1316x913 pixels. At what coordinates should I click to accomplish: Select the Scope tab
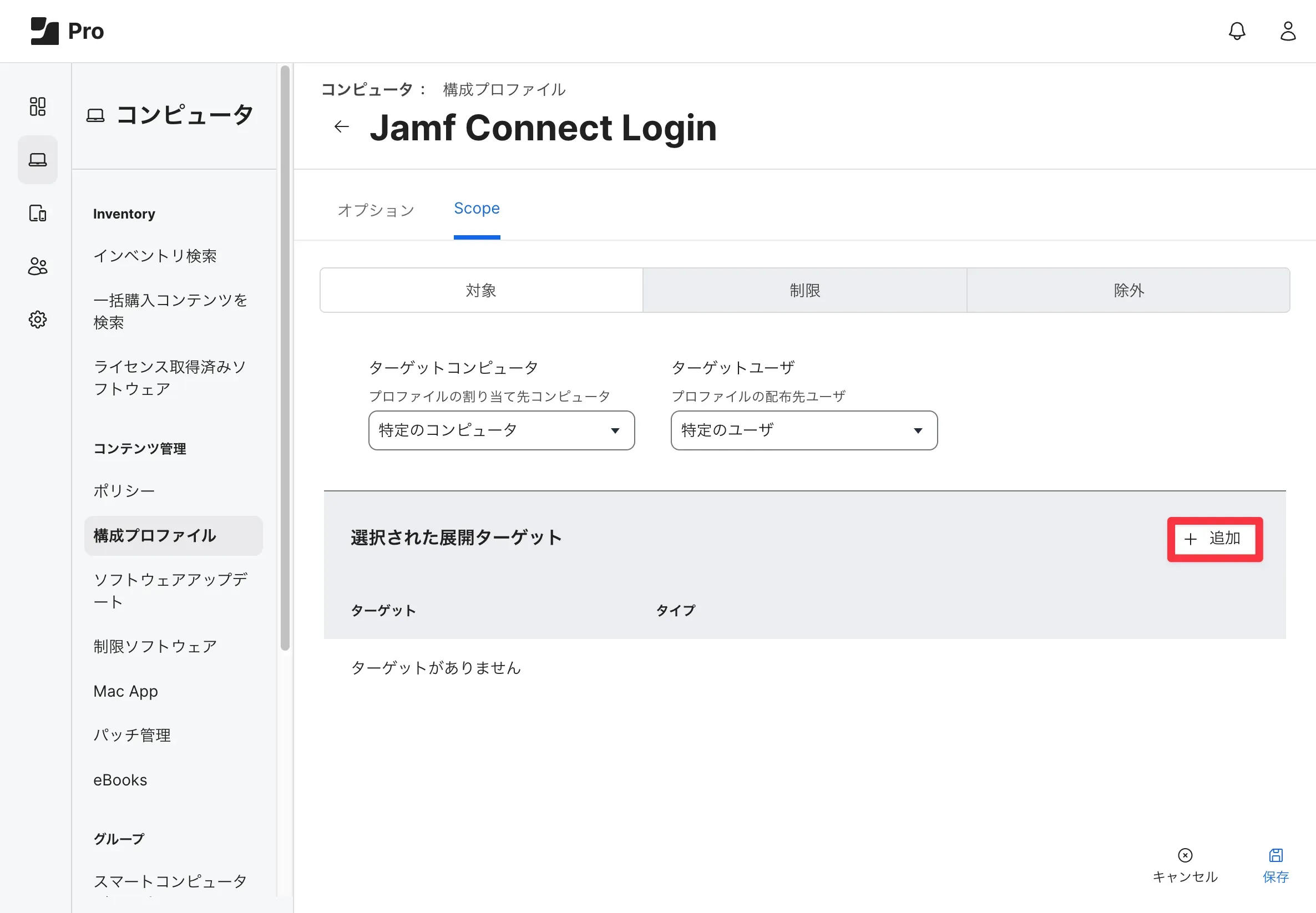click(477, 209)
